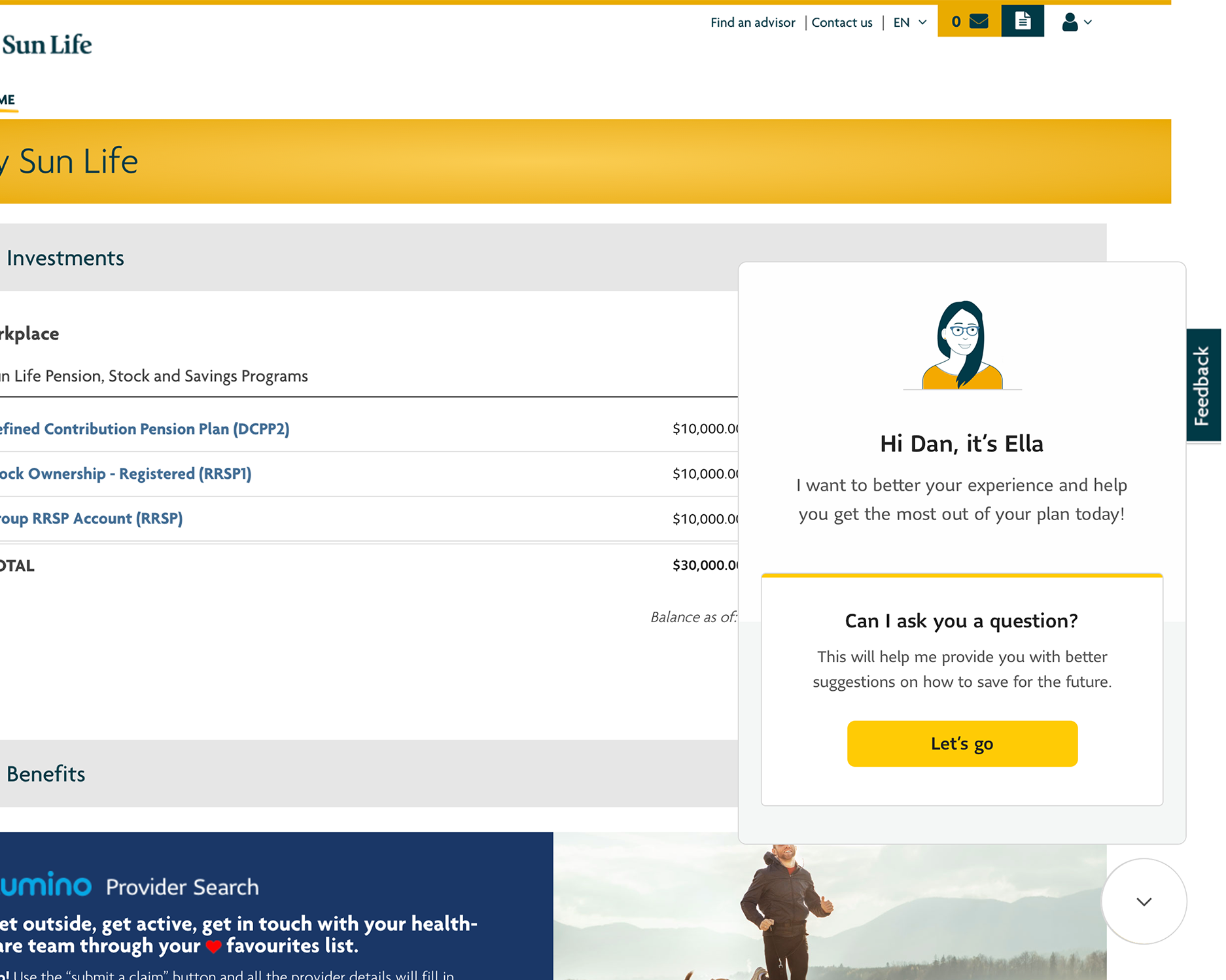
Task: Open the Contact us link
Action: 842,22
